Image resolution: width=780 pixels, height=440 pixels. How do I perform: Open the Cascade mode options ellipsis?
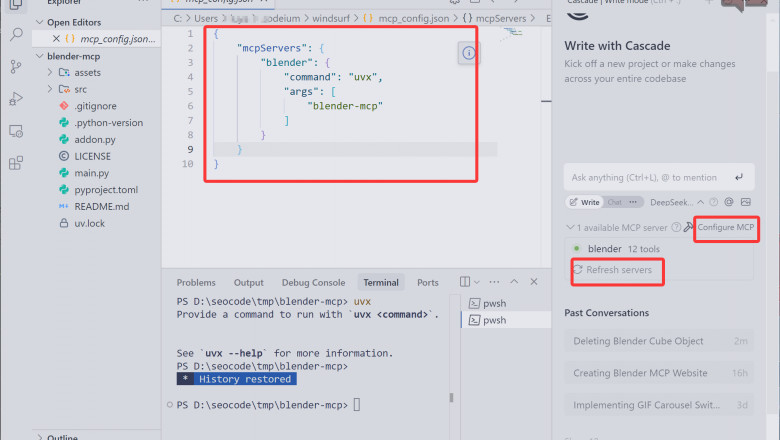point(633,202)
